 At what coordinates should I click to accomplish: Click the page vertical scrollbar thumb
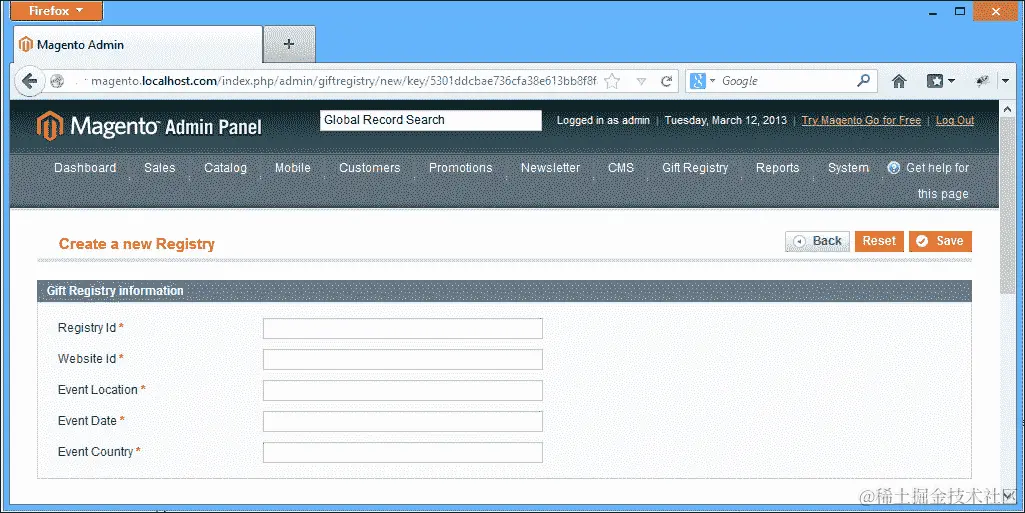click(1007, 204)
